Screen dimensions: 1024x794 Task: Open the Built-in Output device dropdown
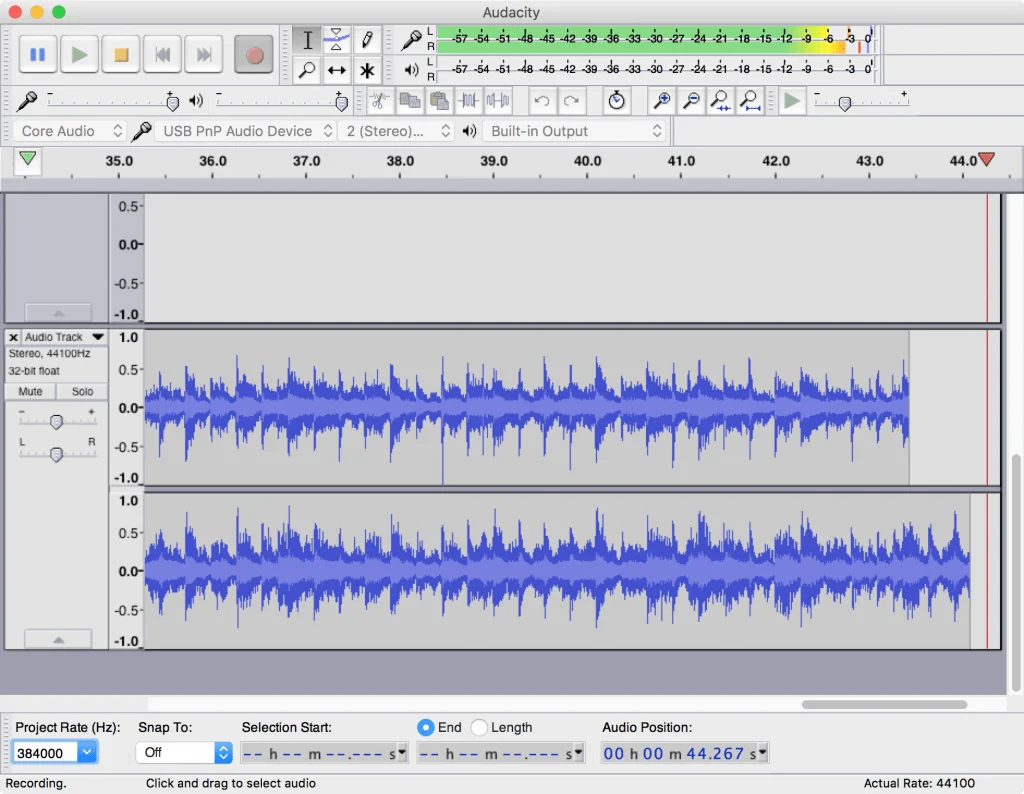(575, 131)
